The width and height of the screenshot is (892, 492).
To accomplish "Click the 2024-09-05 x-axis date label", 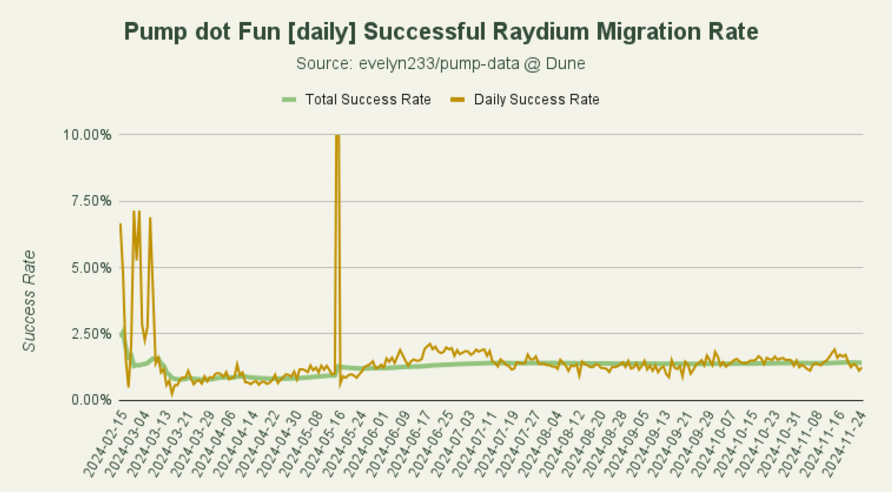I will point(626,443).
